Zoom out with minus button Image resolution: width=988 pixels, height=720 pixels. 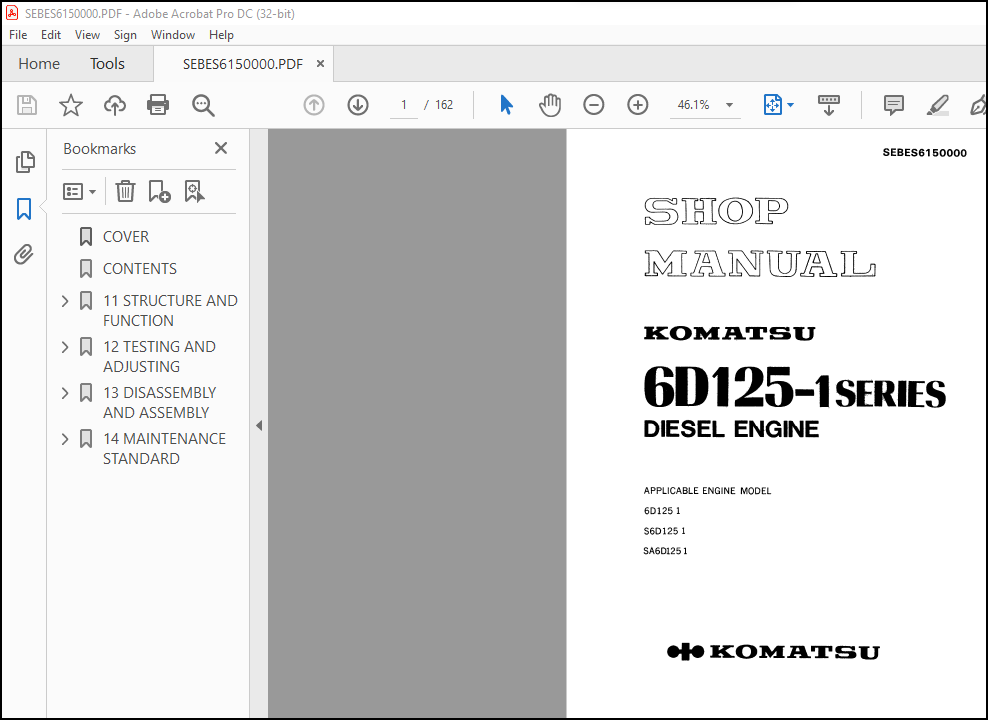tap(594, 105)
